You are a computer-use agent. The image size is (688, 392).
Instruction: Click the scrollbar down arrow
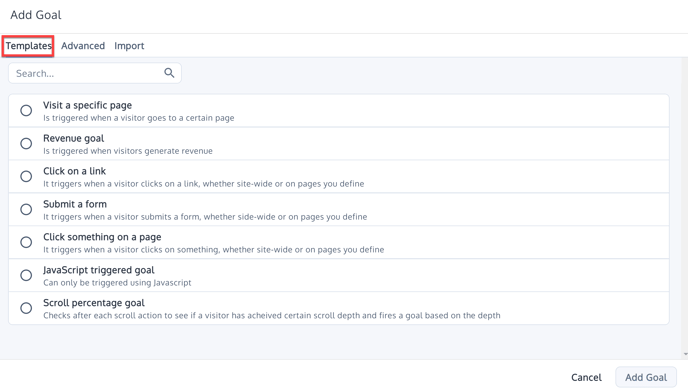pyautogui.click(x=685, y=354)
